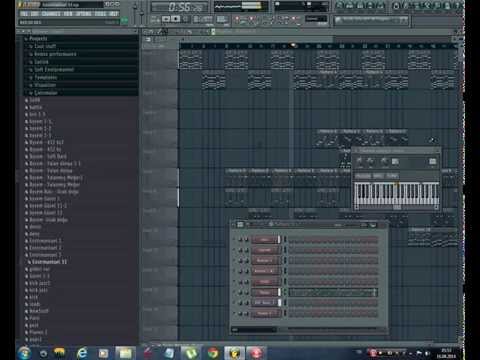Switch to the FUNC tab in channel settings
The width and height of the screenshot is (480, 360).
(392, 176)
